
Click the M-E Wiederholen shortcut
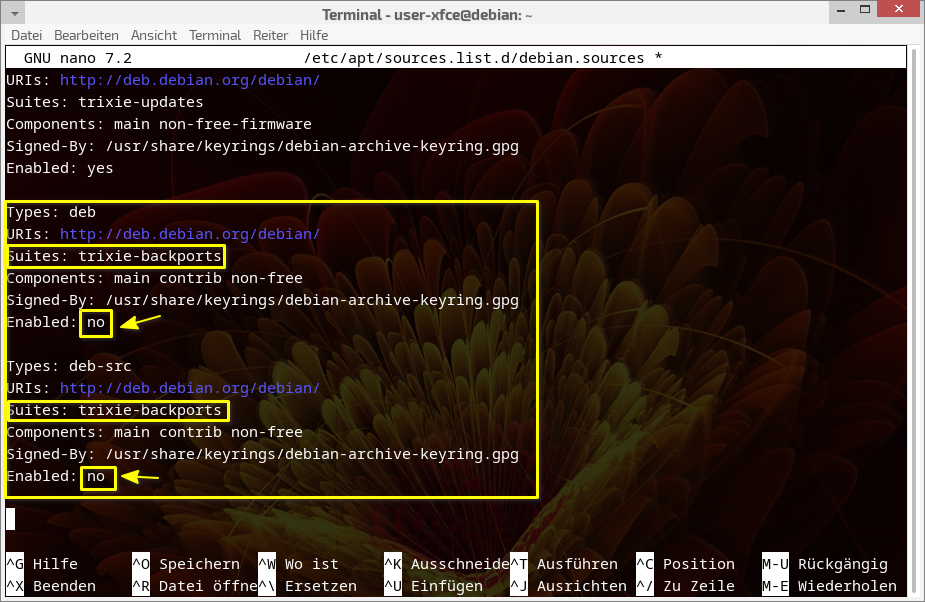point(829,586)
